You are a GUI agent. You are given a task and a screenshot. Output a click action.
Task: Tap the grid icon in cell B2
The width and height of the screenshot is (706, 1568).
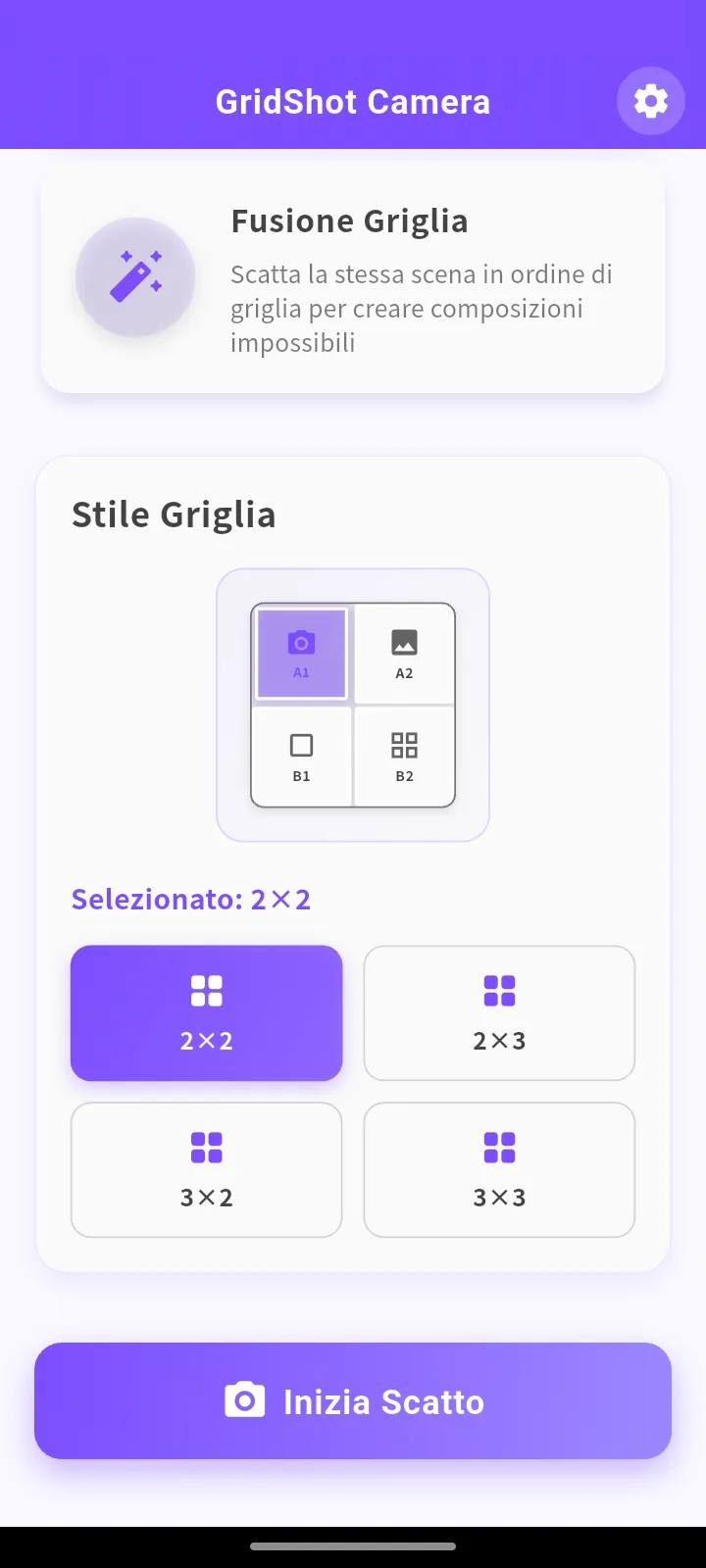404,746
